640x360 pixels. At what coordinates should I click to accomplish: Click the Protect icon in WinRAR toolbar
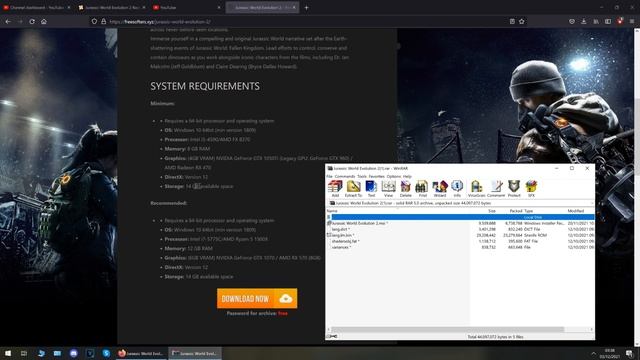514,189
